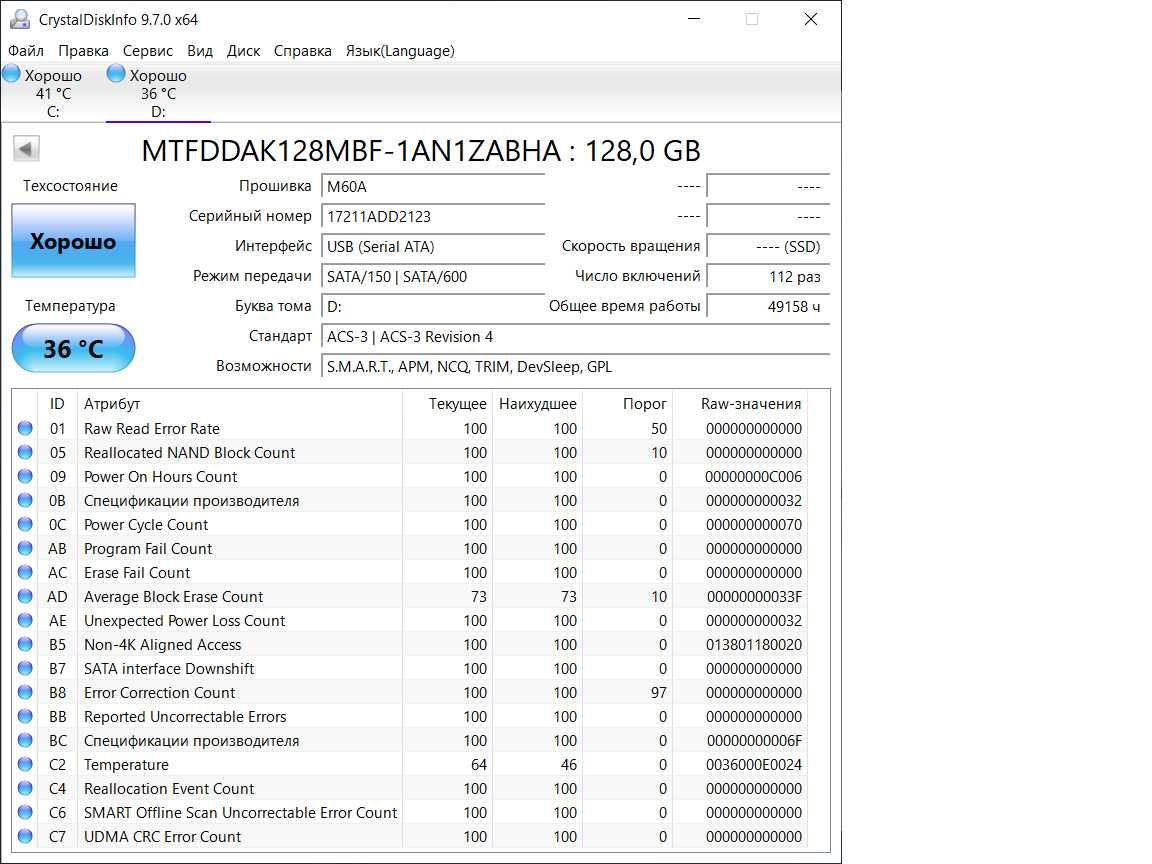Minimize the CrystalDiskInfo window
The width and height of the screenshot is (1152, 864).
click(x=694, y=19)
